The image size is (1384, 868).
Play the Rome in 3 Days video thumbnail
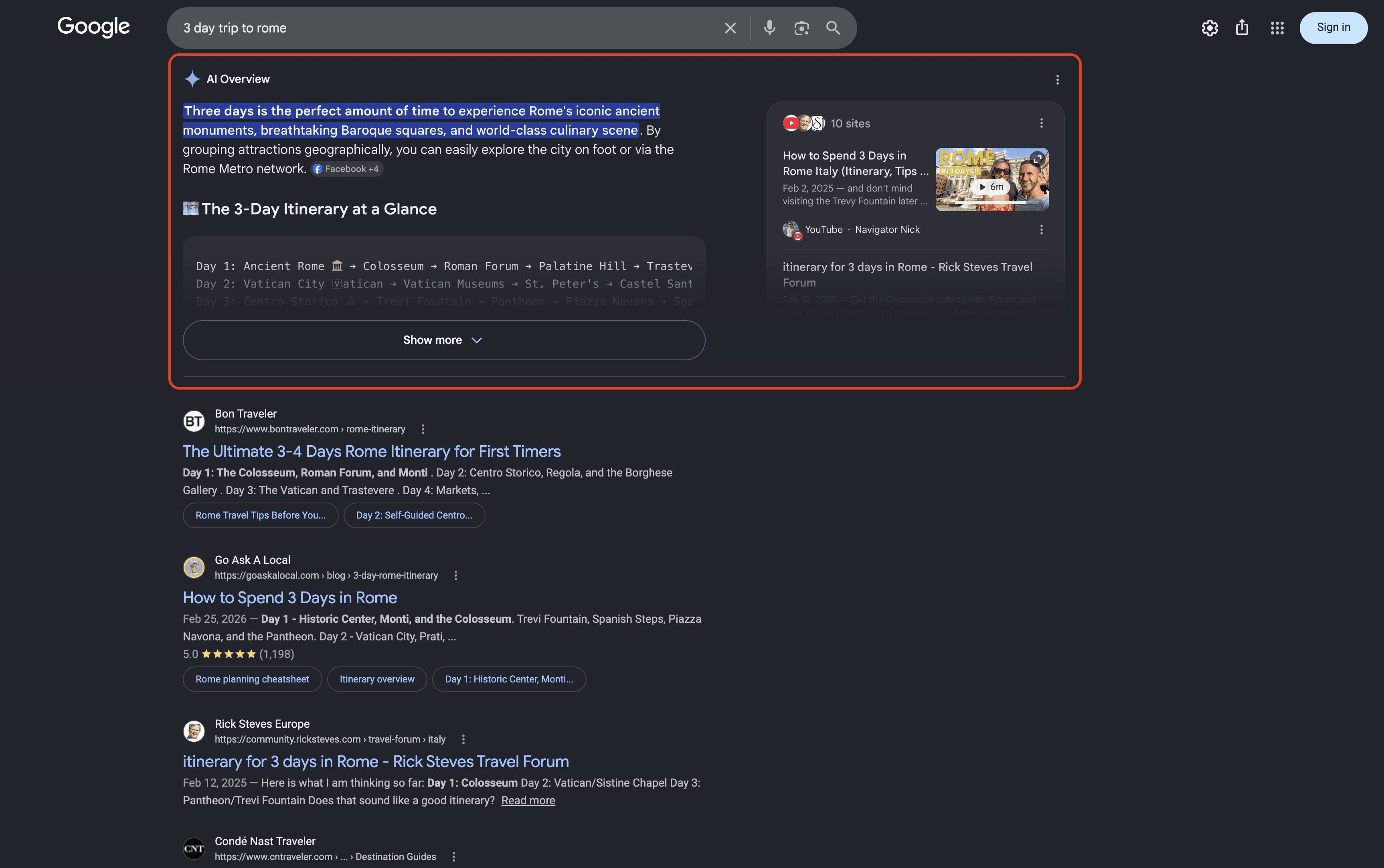click(x=992, y=180)
